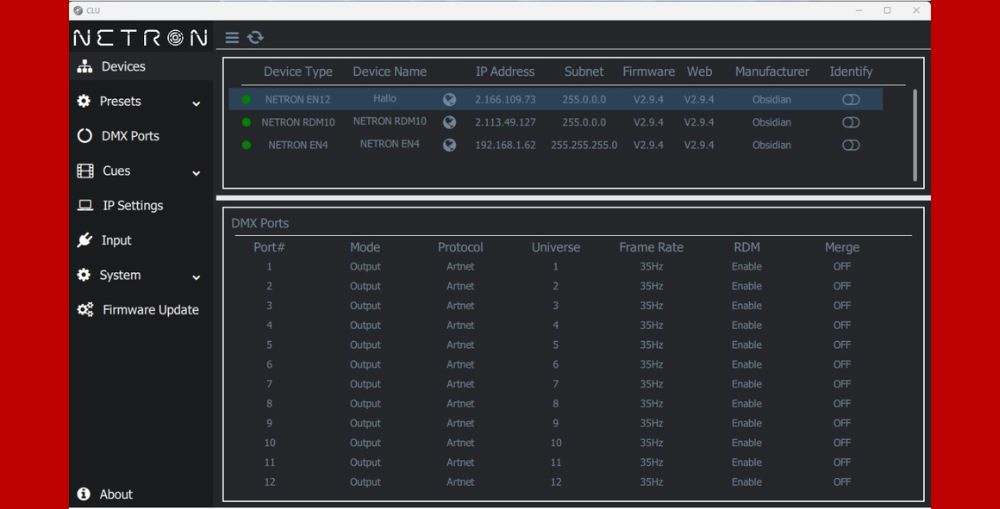Image resolution: width=1000 pixels, height=509 pixels.
Task: Open the About section
Action: point(116,494)
